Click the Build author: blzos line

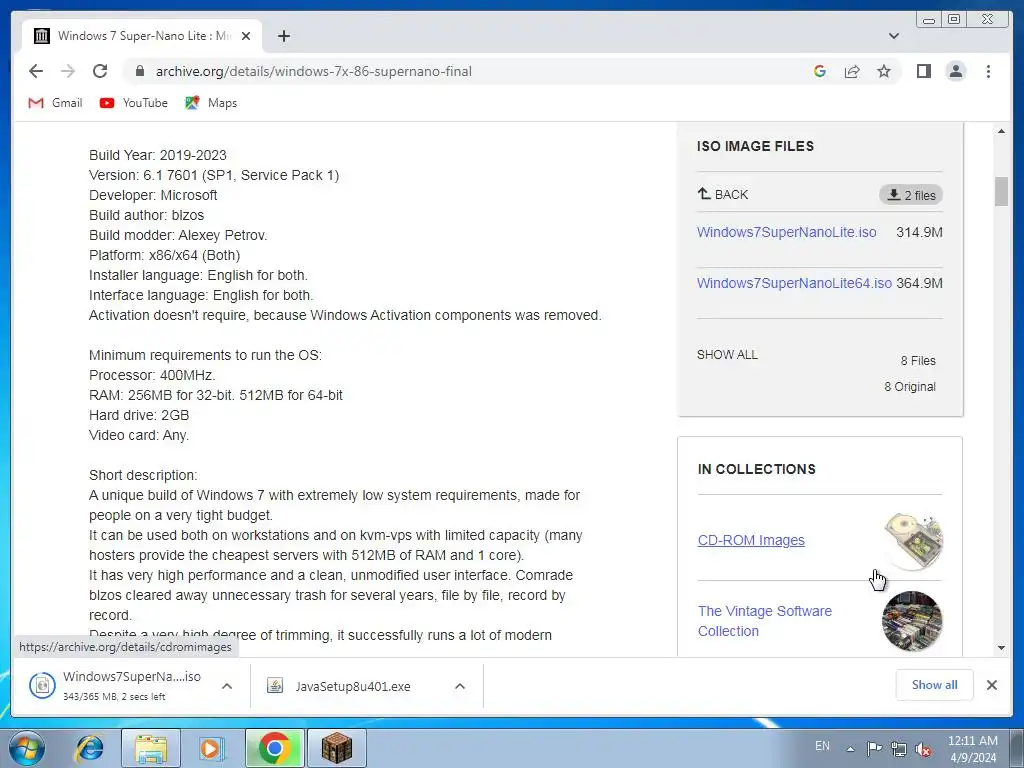(146, 215)
